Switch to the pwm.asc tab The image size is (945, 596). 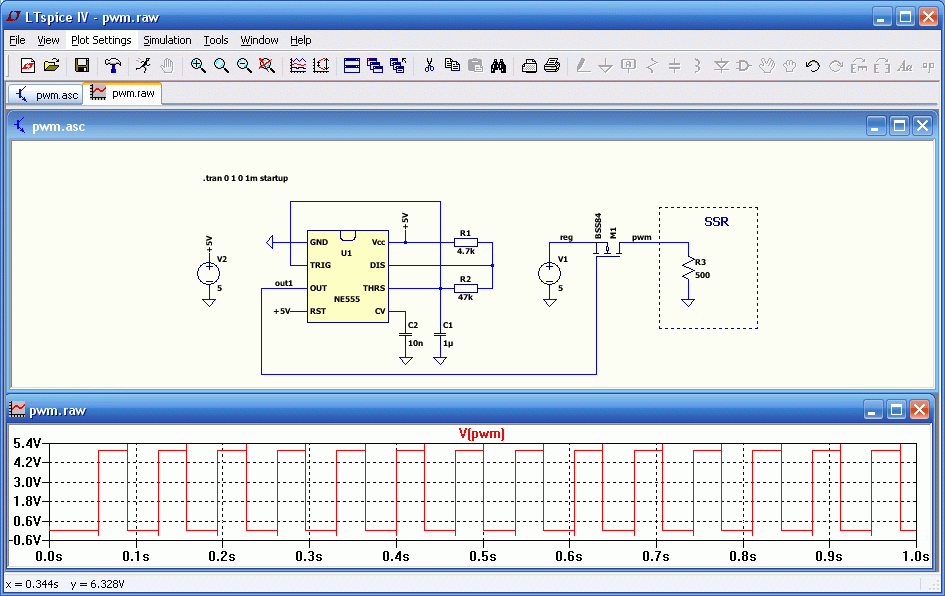45,95
